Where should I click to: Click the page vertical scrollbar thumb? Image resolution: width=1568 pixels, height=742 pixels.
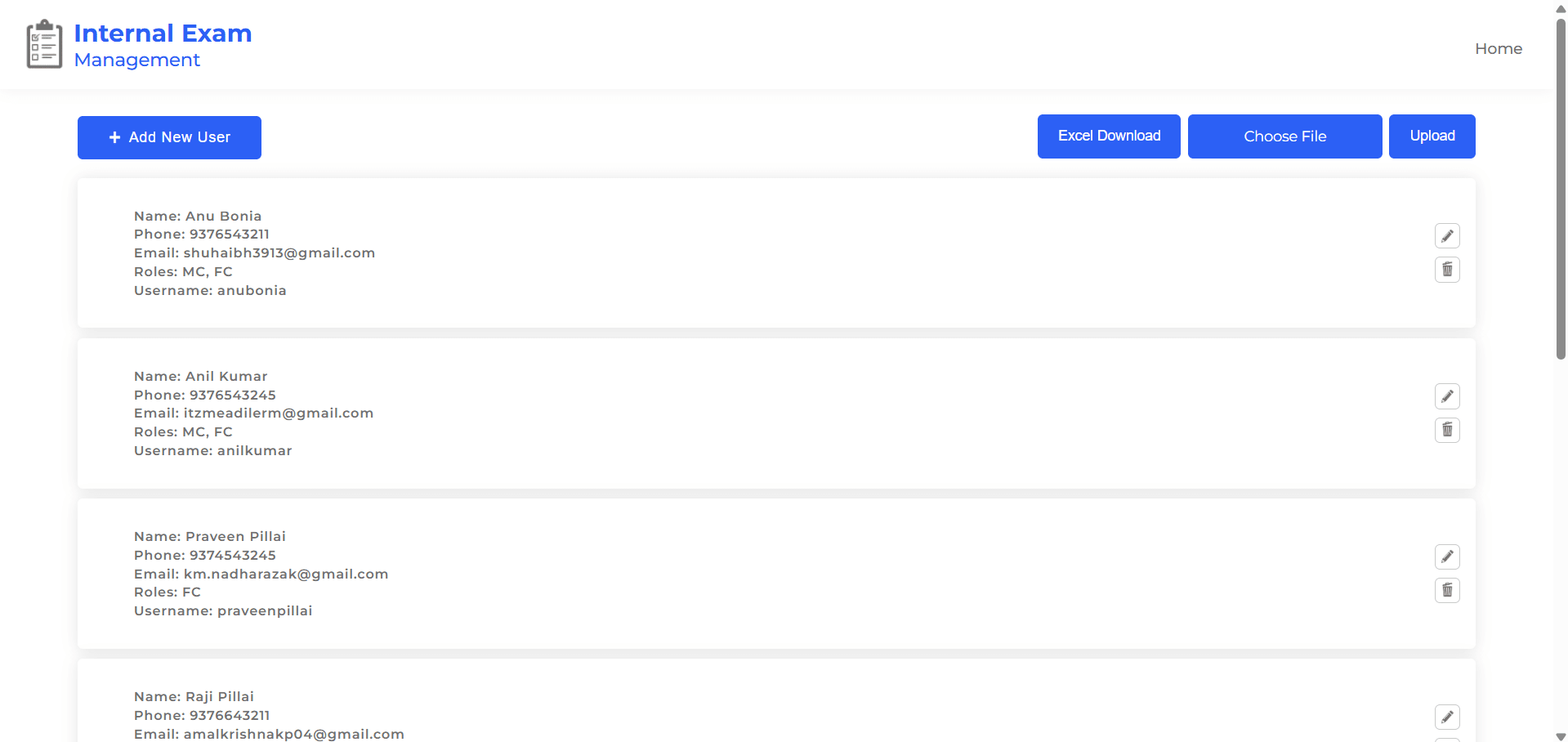(x=1561, y=188)
